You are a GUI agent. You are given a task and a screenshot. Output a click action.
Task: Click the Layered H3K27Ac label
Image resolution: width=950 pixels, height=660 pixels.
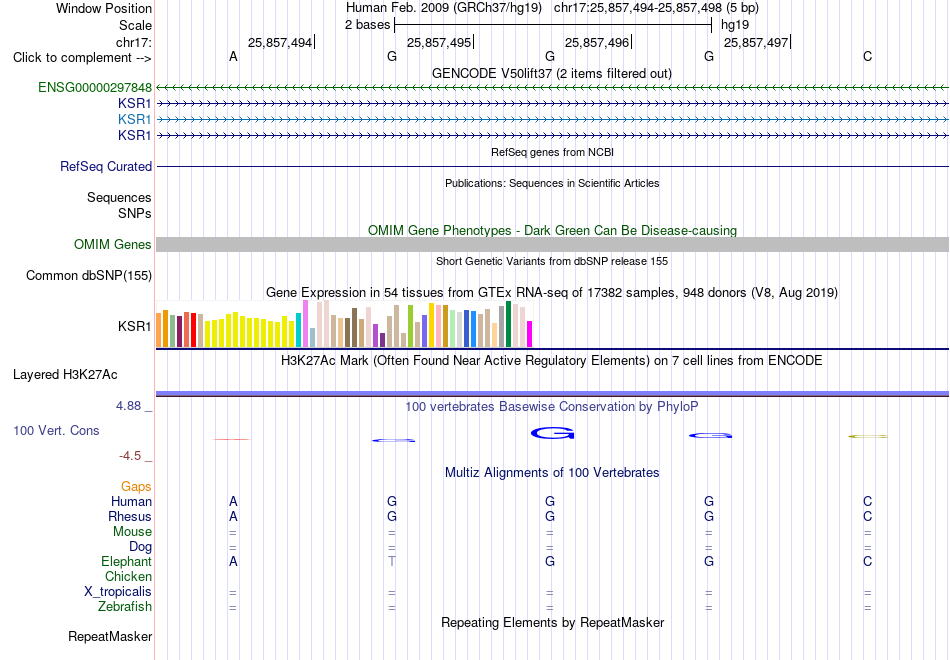(65, 375)
